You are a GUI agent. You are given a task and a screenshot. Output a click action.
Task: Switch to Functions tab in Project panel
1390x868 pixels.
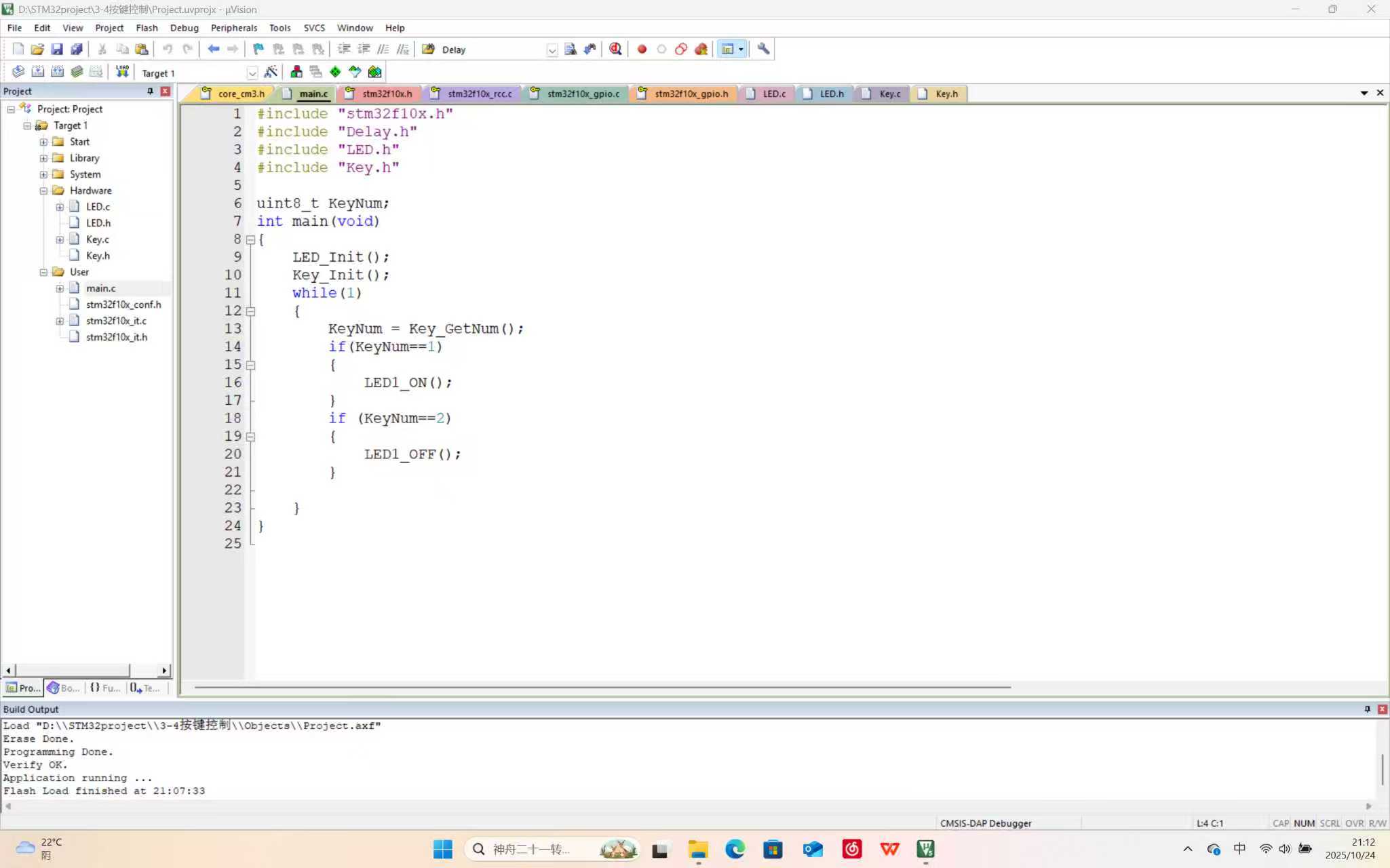[105, 688]
